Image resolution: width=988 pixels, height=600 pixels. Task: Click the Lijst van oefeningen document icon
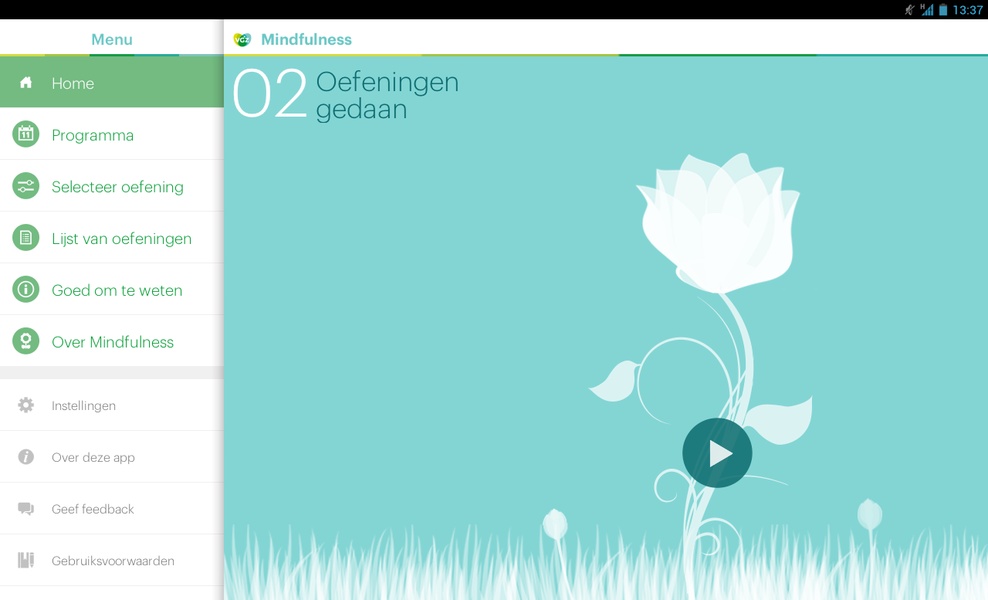(26, 238)
